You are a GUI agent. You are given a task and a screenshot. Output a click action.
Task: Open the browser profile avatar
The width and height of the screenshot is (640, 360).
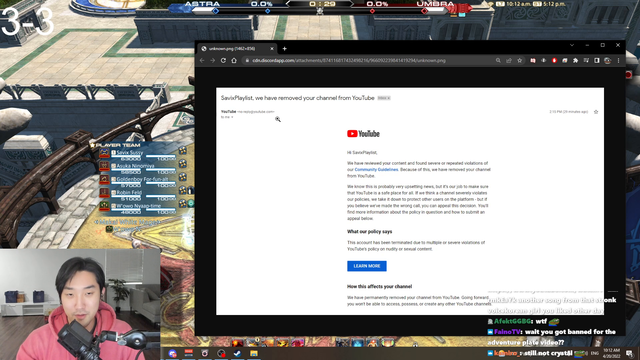607,60
